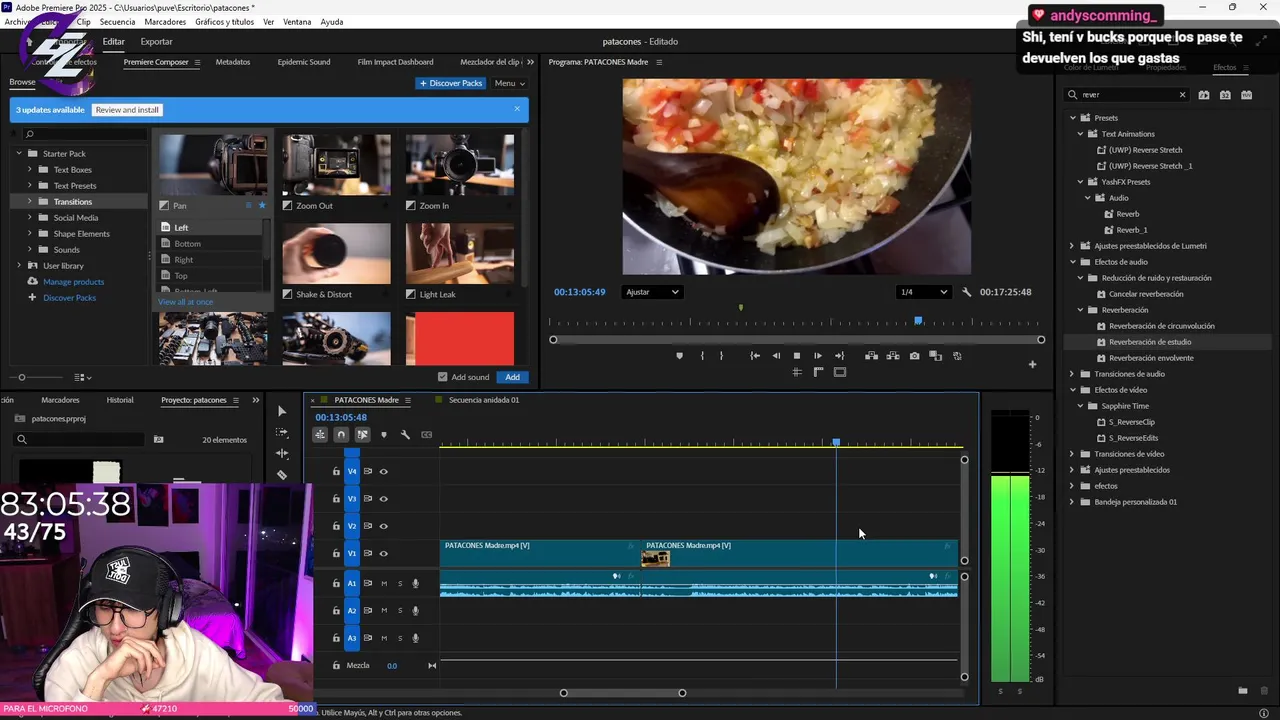Image resolution: width=1280 pixels, height=720 pixels.
Task: Expand Ajustes preestablecidos de Lumetri bin
Action: [1072, 246]
